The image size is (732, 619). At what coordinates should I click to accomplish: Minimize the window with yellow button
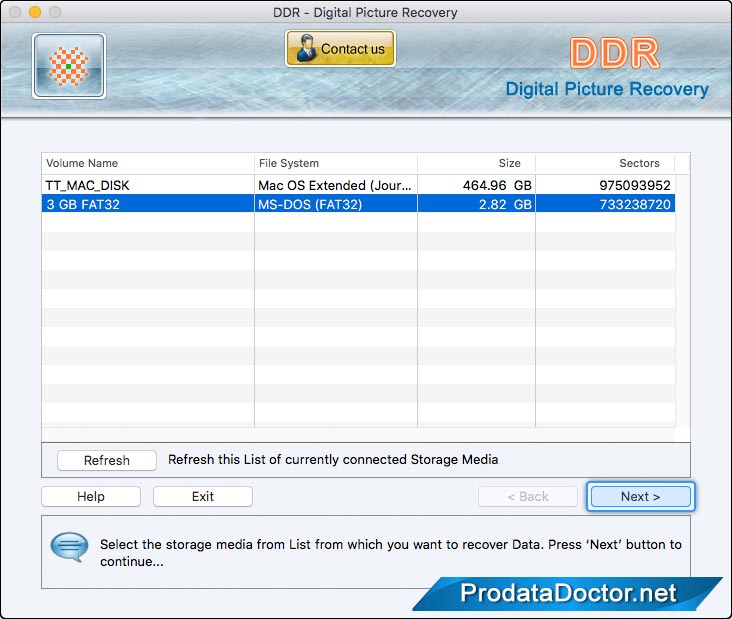click(35, 12)
